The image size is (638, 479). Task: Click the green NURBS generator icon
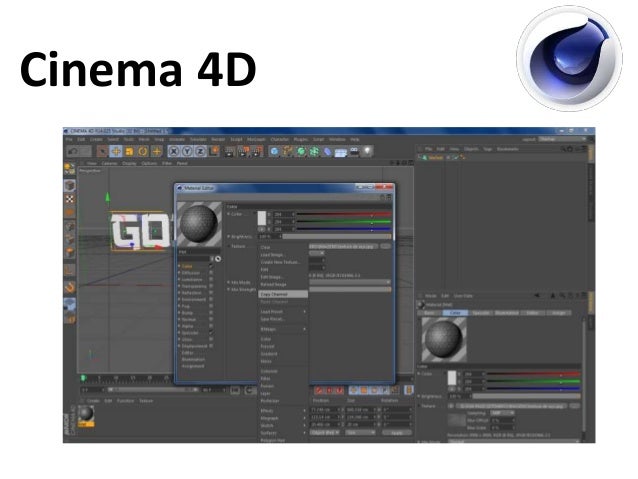tap(301, 152)
